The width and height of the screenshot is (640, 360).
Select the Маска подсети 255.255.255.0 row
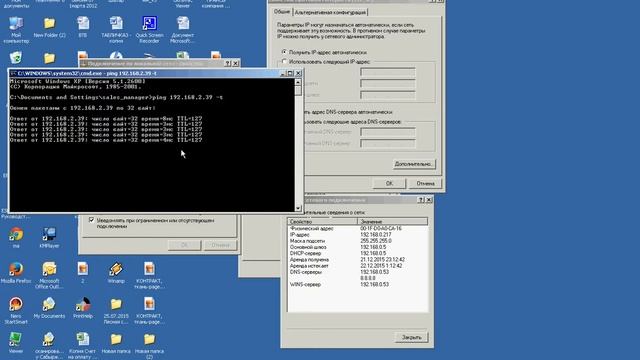(358, 241)
